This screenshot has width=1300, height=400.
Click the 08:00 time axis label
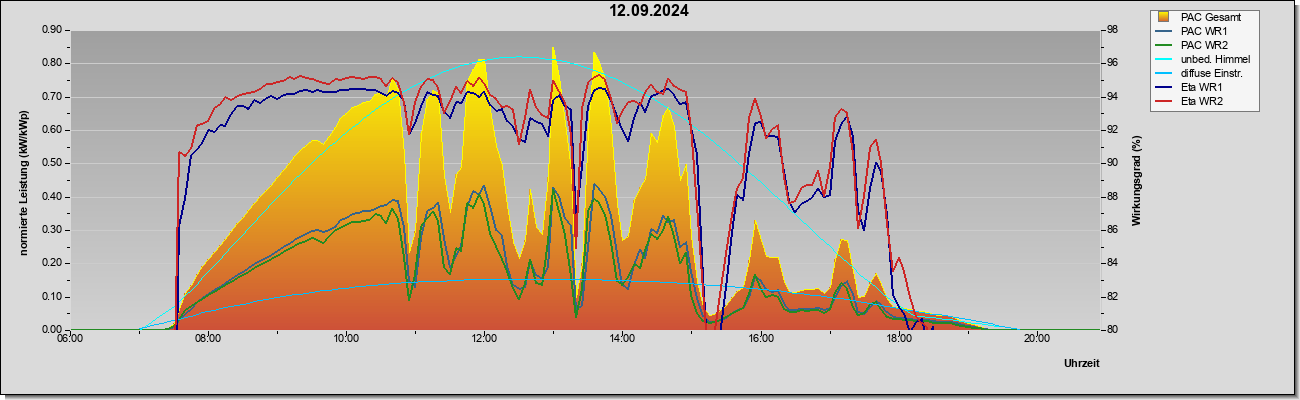[208, 338]
